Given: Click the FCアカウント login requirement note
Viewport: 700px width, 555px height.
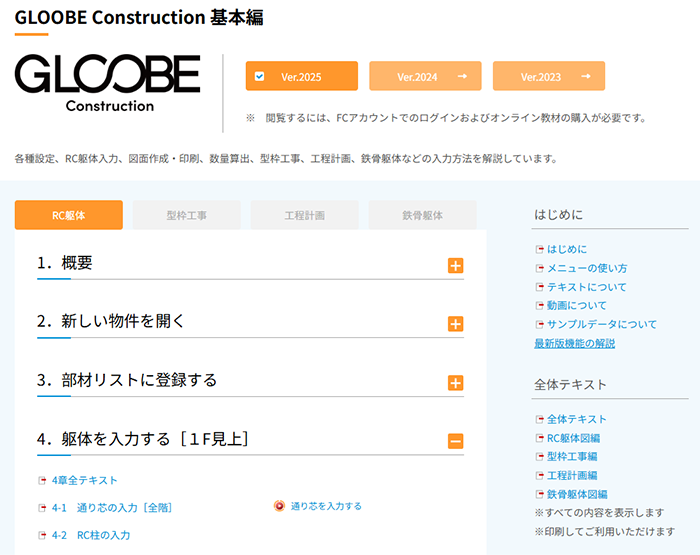Looking at the screenshot, I should tap(446, 118).
